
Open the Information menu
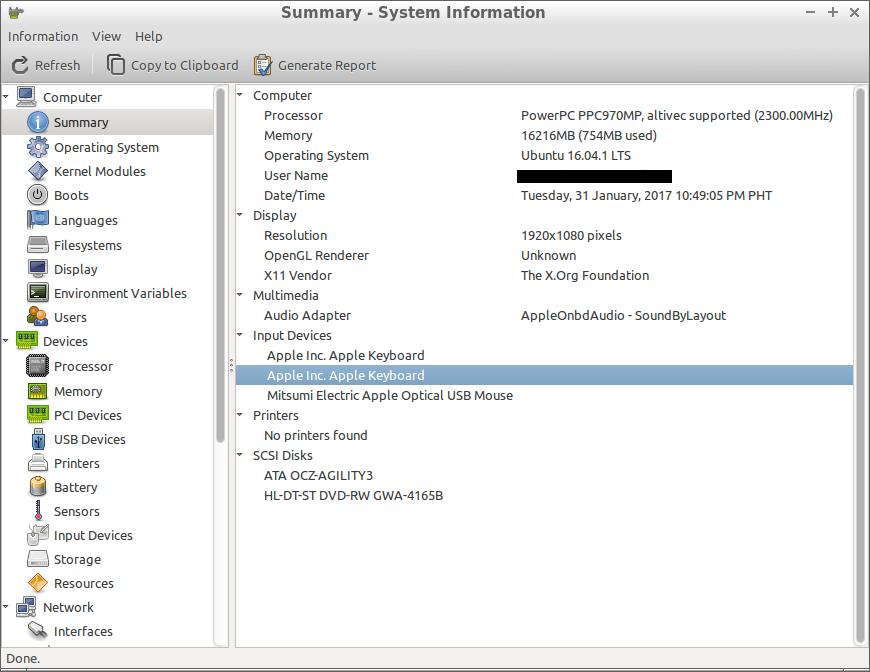coord(43,37)
